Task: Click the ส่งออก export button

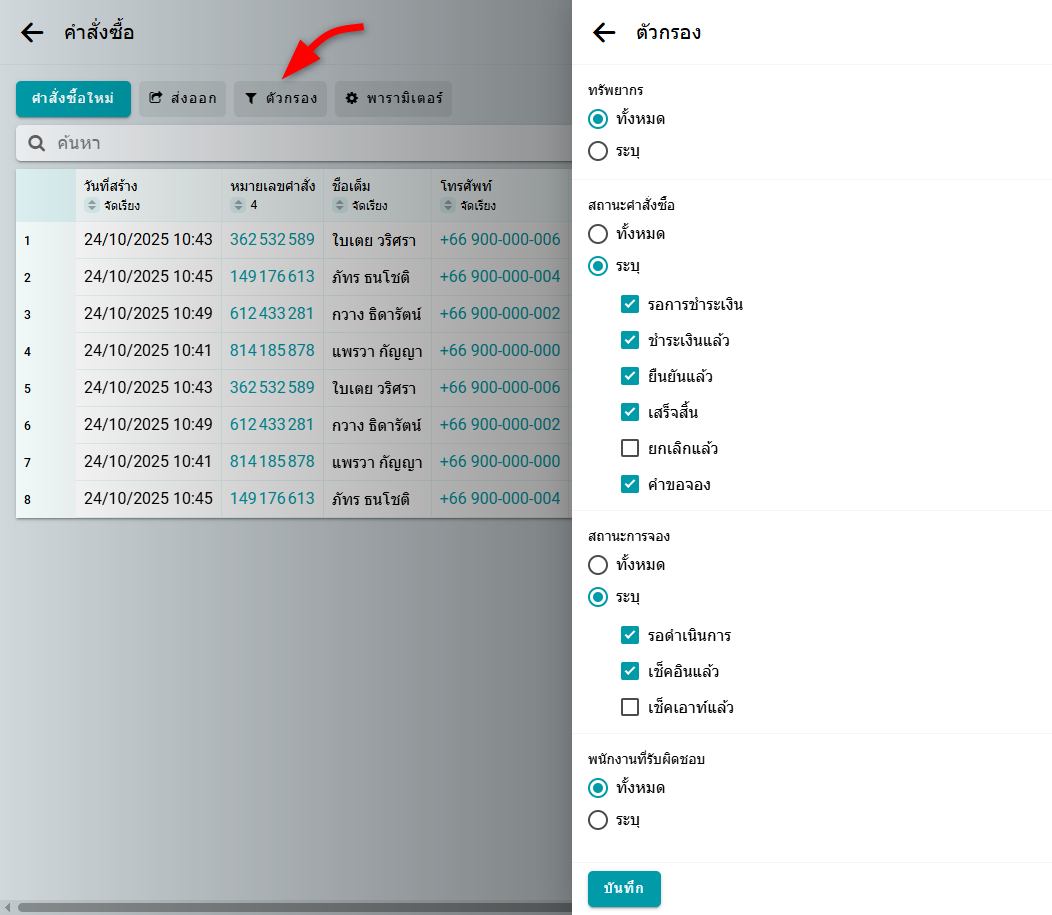Action: point(183,99)
